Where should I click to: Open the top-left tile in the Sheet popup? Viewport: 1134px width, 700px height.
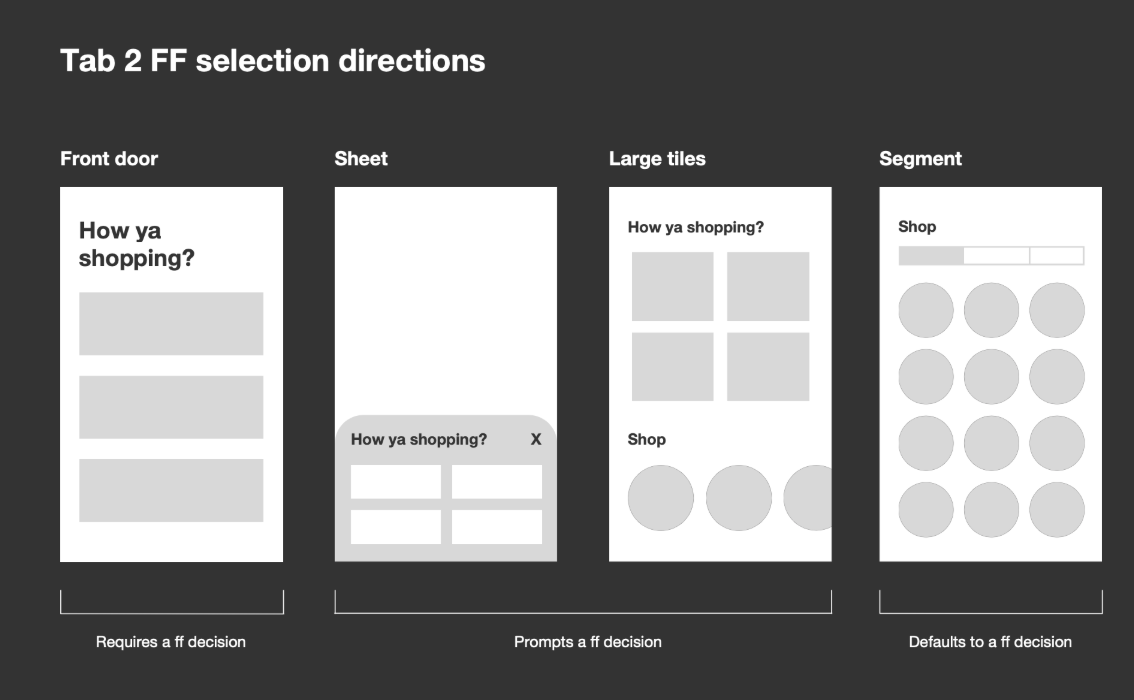396,480
